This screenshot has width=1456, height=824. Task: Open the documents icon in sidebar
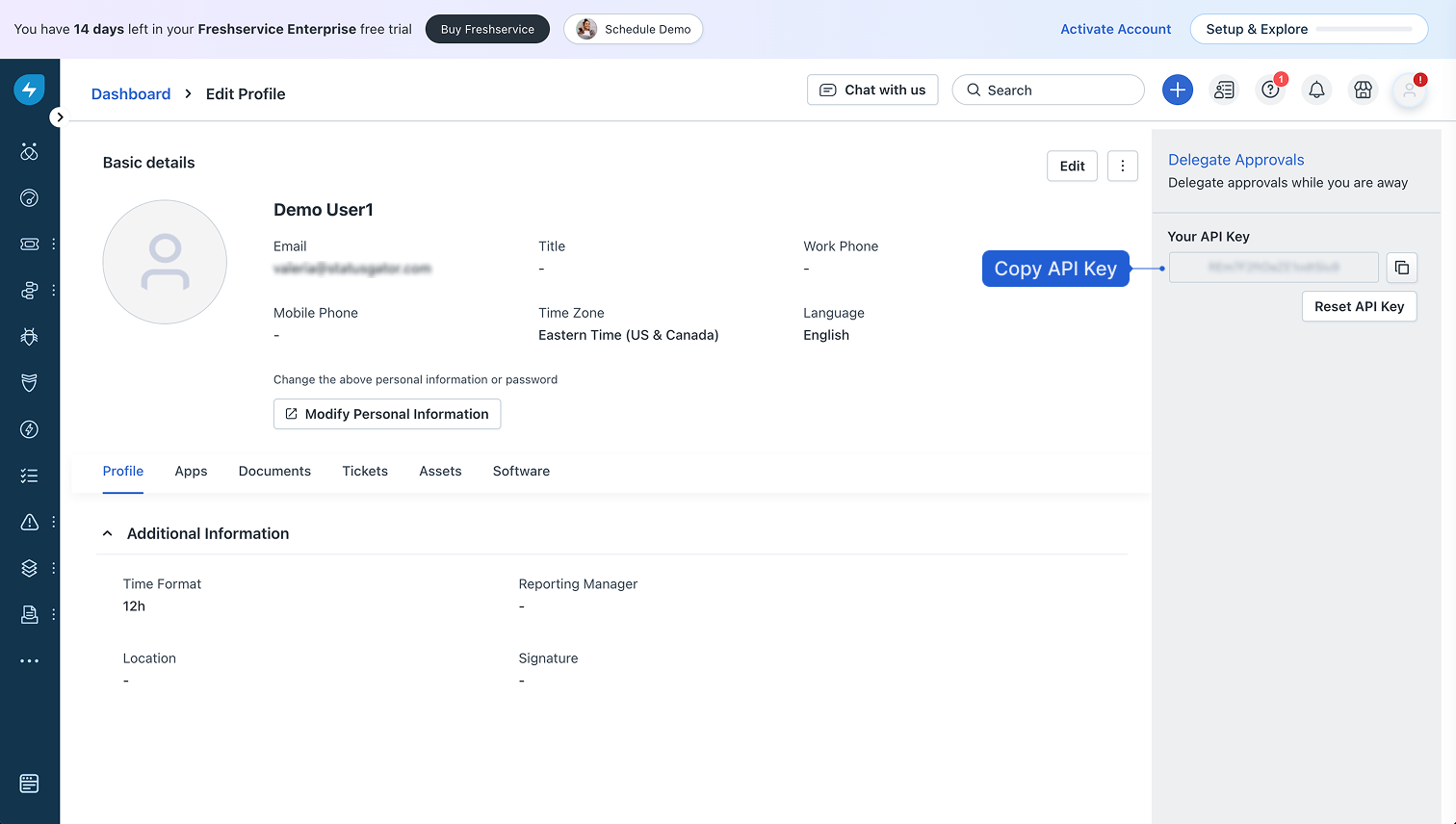coord(29,614)
